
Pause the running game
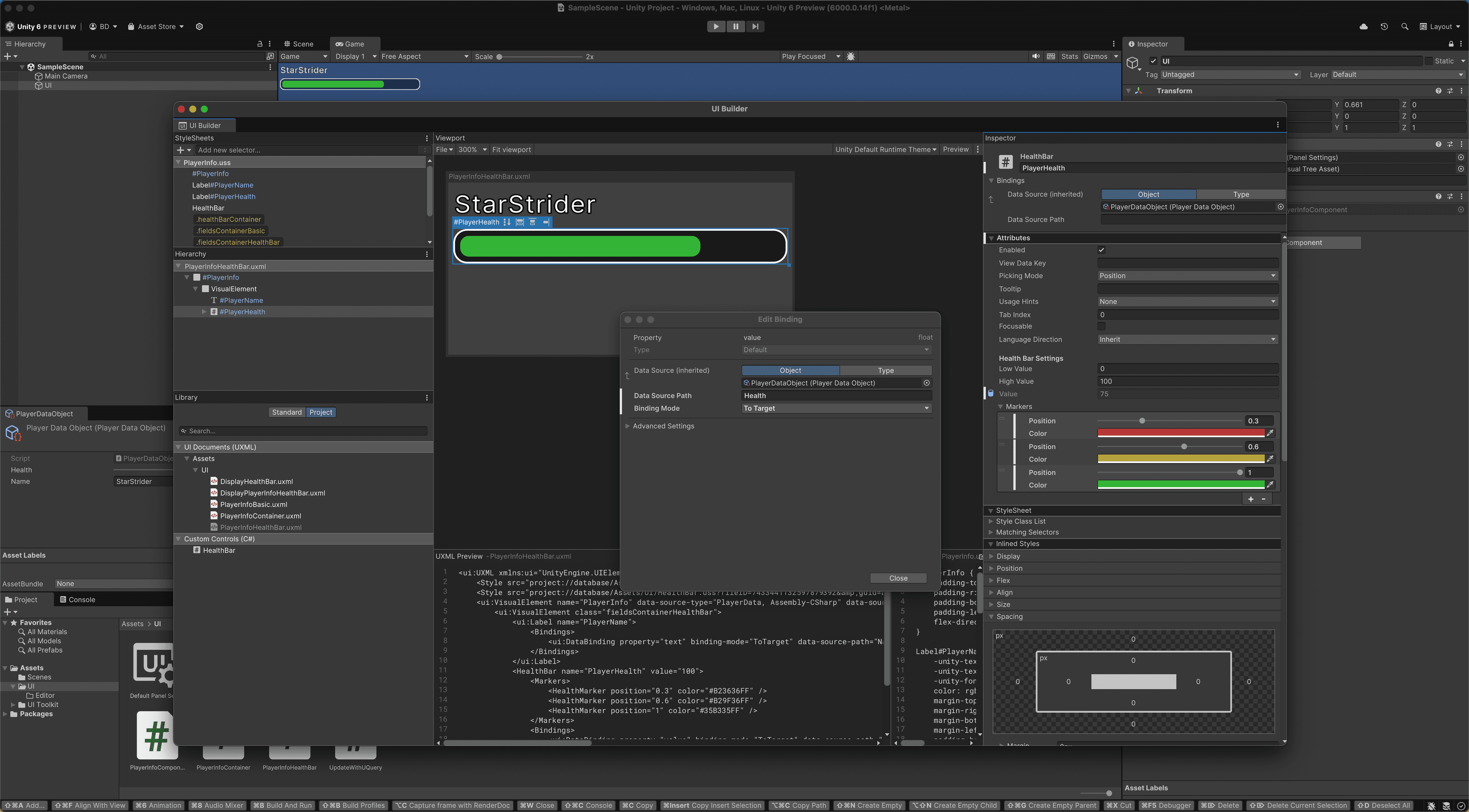tap(736, 26)
